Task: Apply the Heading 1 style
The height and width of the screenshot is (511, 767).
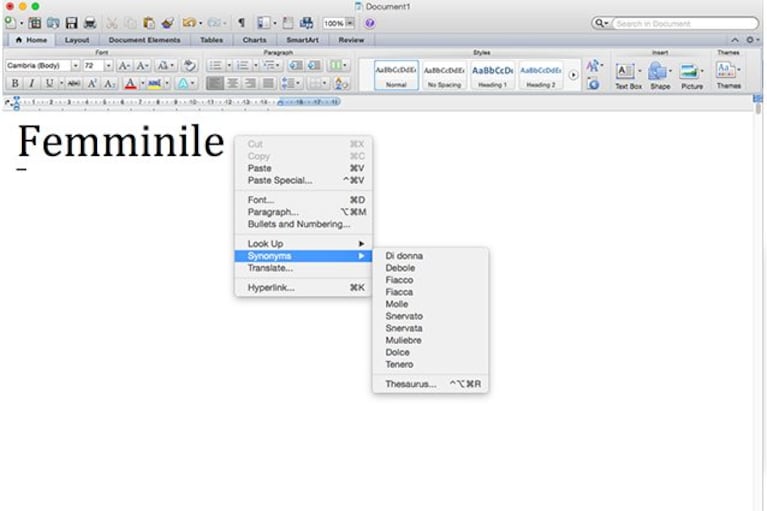Action: tap(492, 75)
